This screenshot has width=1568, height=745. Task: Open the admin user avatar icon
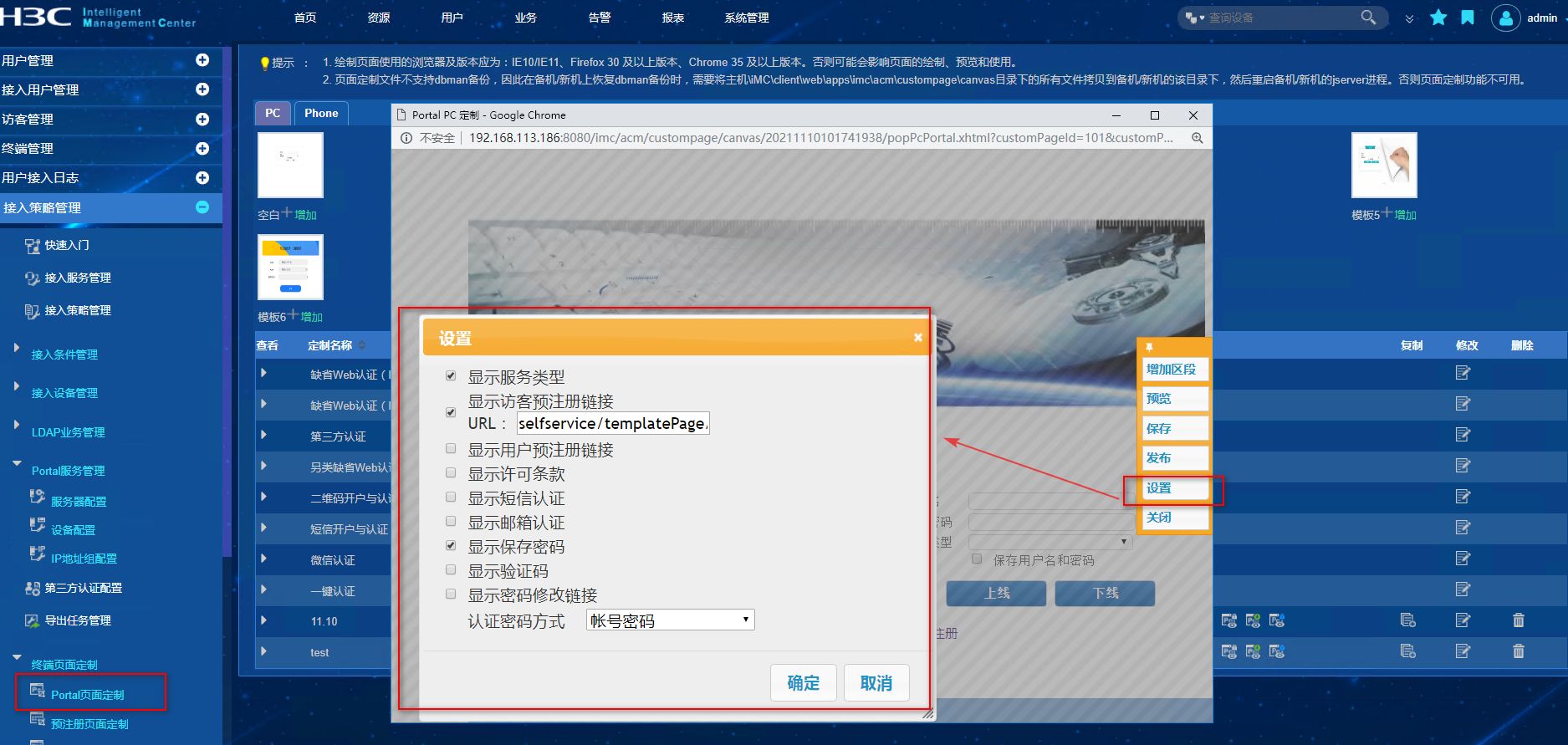pos(1505,18)
